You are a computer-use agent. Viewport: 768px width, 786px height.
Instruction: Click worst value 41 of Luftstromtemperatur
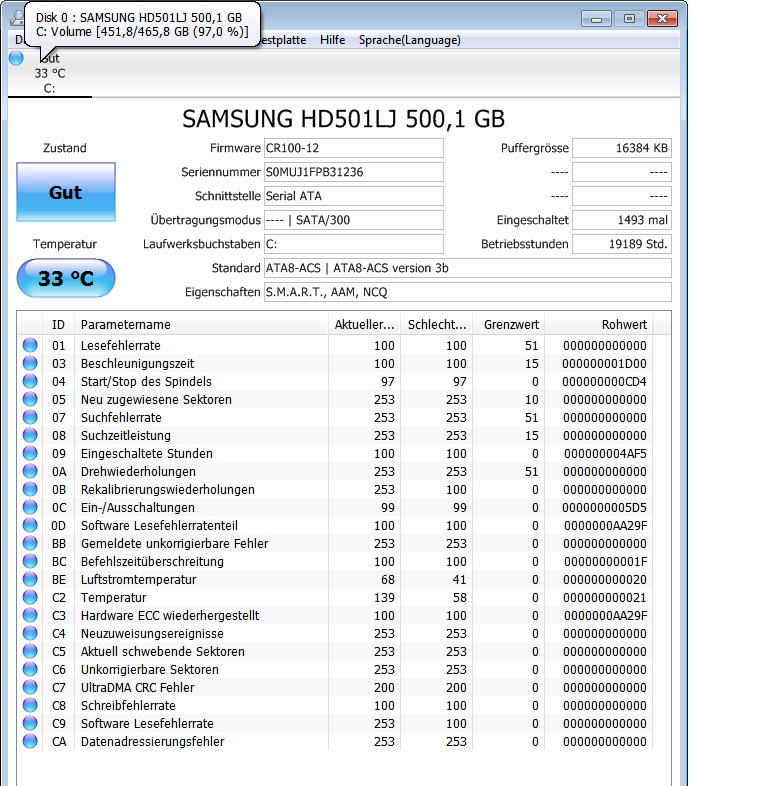459,580
